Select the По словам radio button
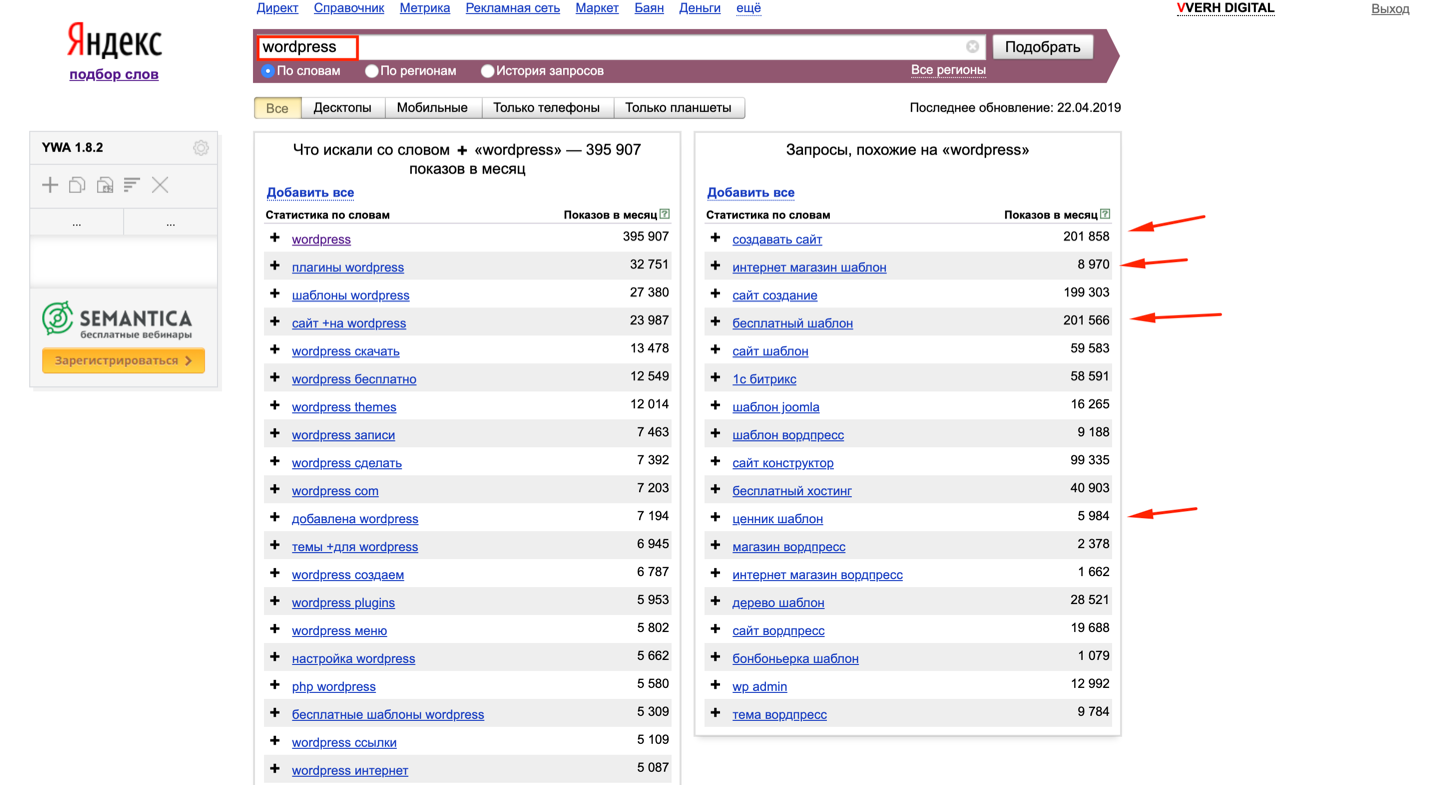 pos(268,71)
